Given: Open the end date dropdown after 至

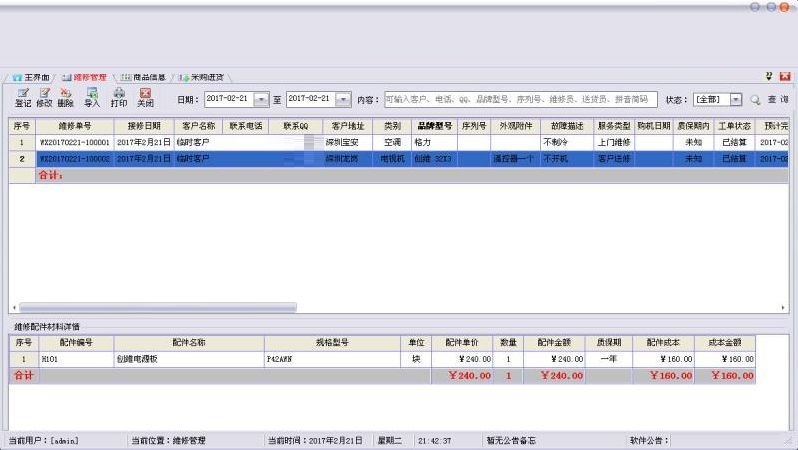Looking at the screenshot, I should (x=344, y=99).
